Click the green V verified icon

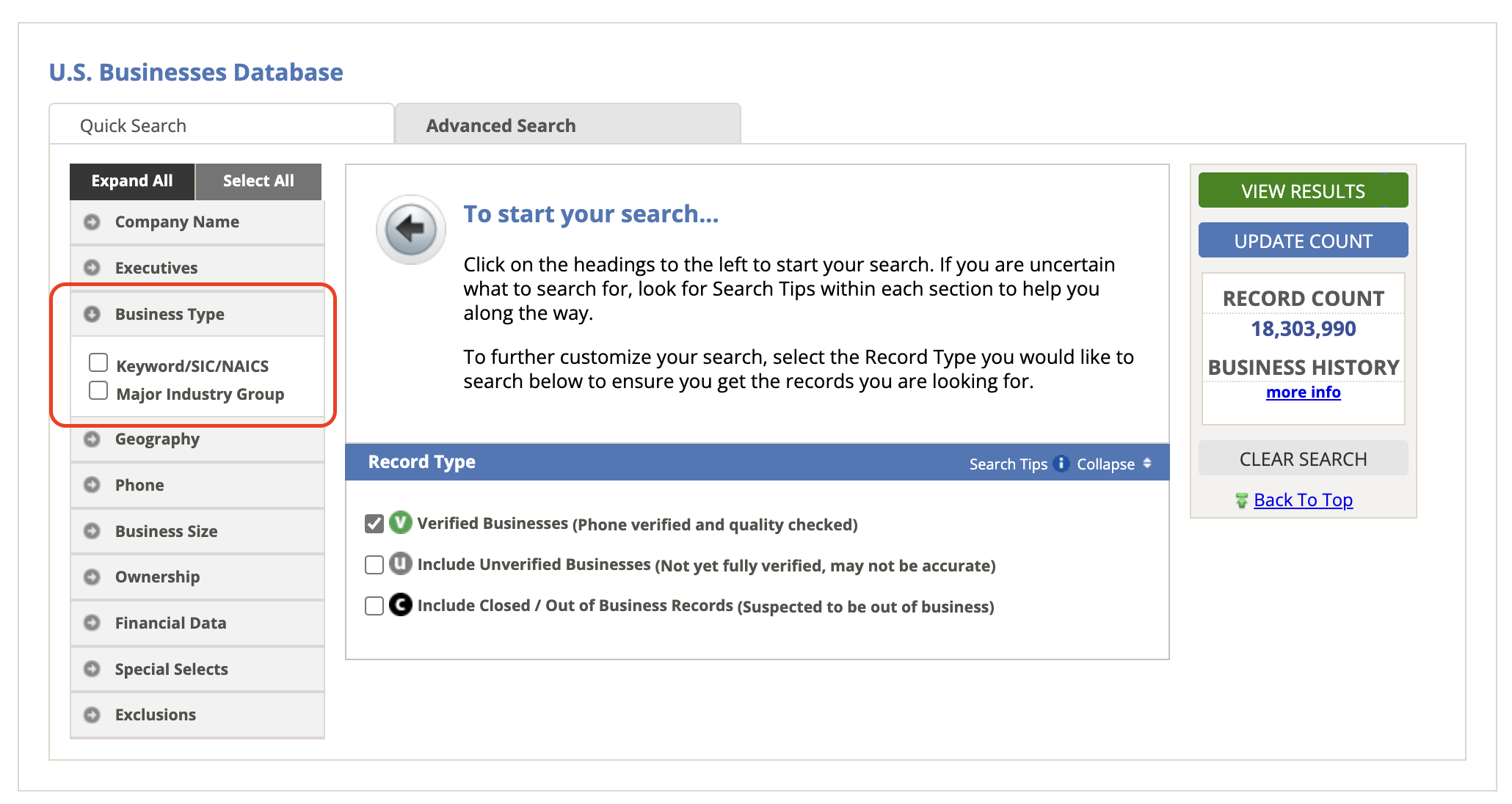tap(401, 522)
